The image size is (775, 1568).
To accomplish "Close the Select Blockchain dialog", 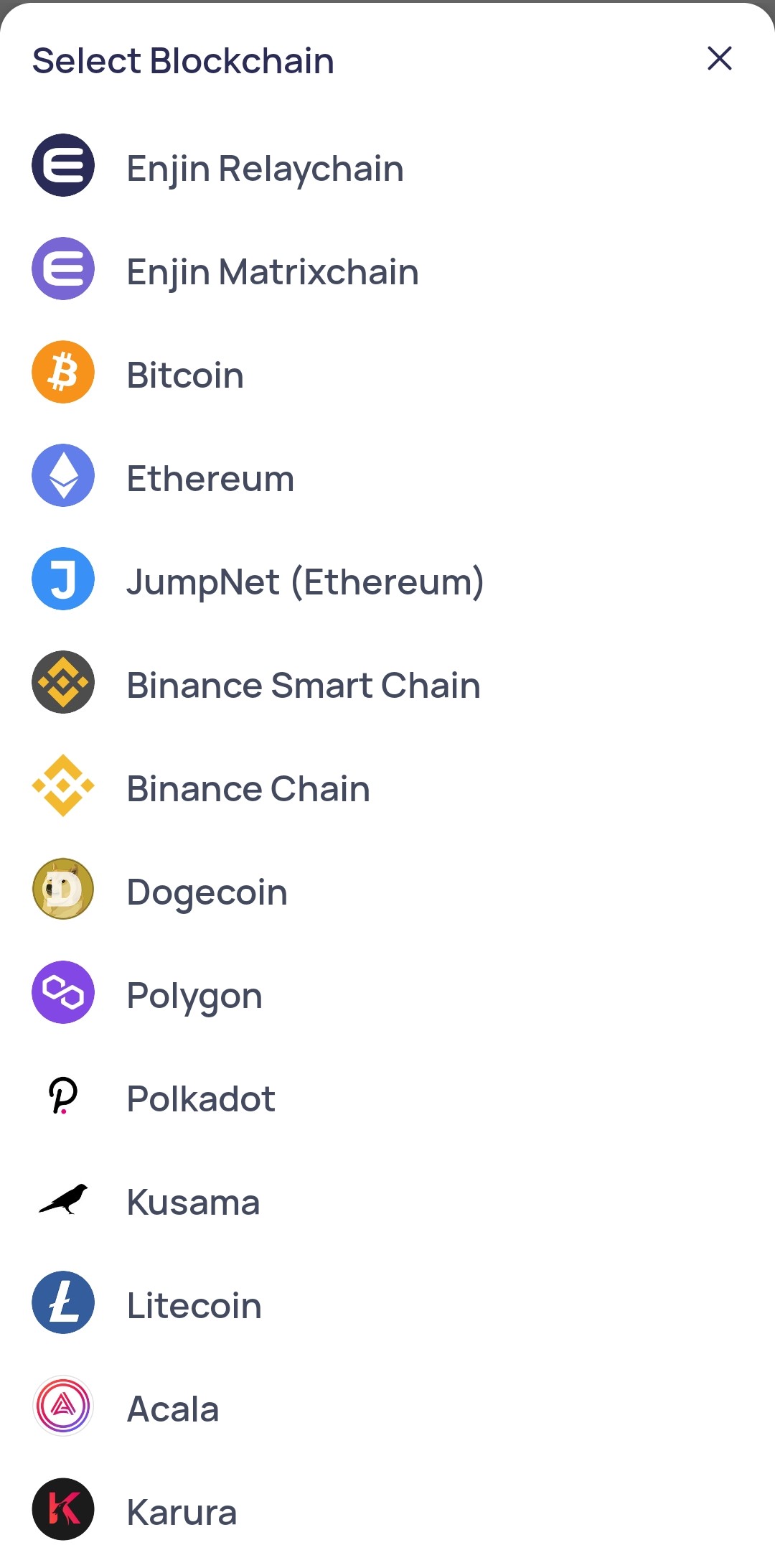I will [720, 58].
